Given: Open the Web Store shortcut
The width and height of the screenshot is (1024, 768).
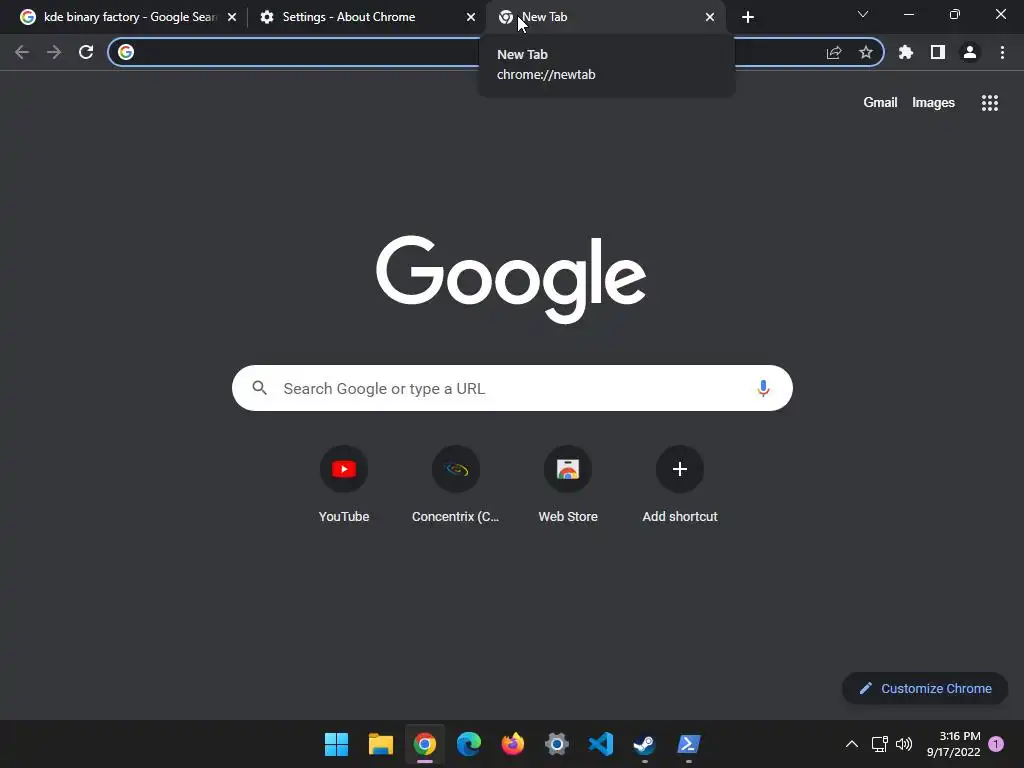Looking at the screenshot, I should coord(568,485).
